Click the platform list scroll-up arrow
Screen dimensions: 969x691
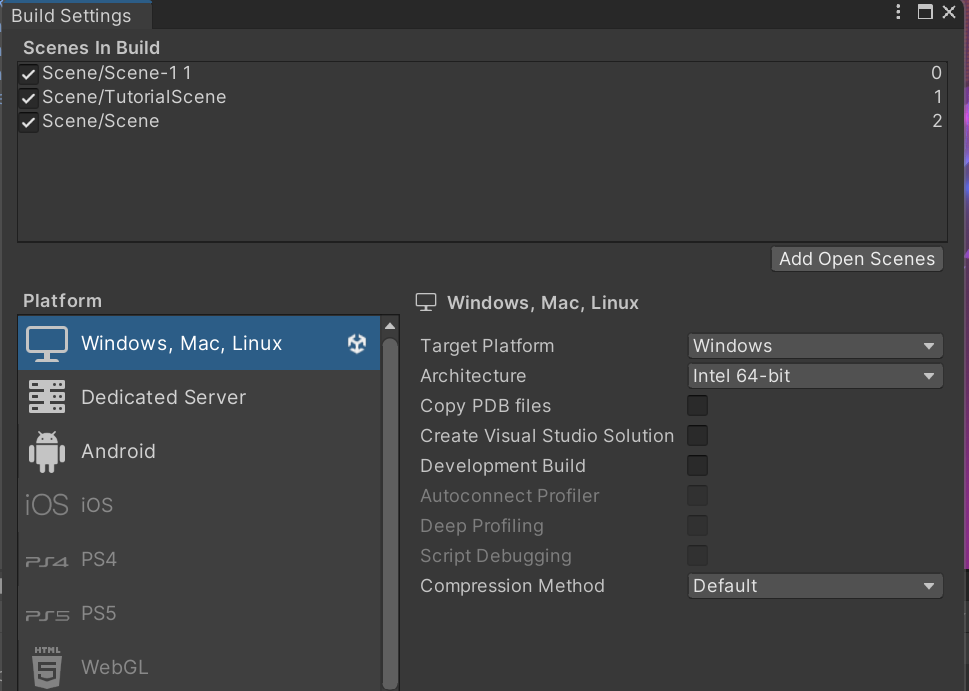click(x=390, y=326)
